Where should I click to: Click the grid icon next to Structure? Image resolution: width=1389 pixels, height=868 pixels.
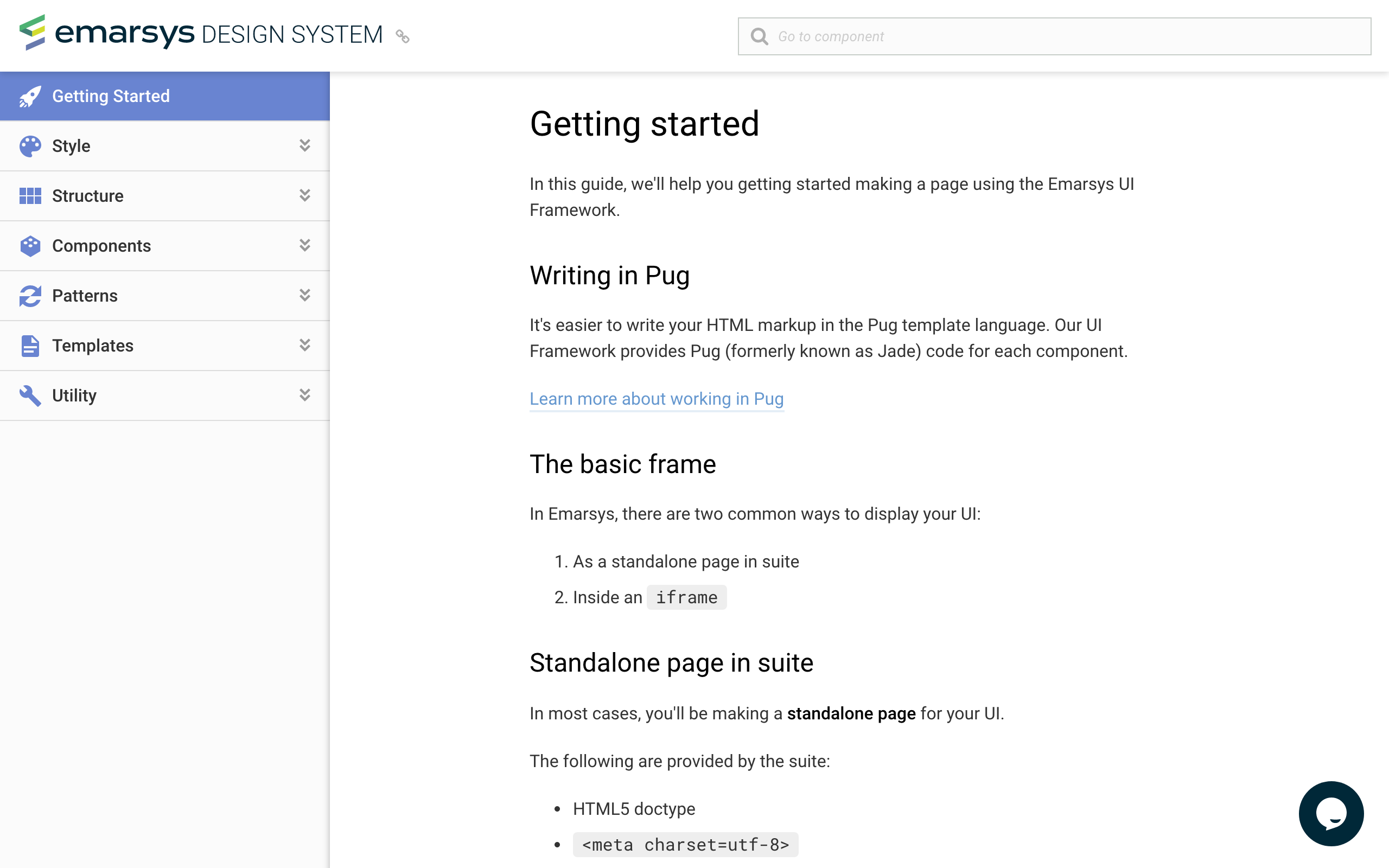30,196
